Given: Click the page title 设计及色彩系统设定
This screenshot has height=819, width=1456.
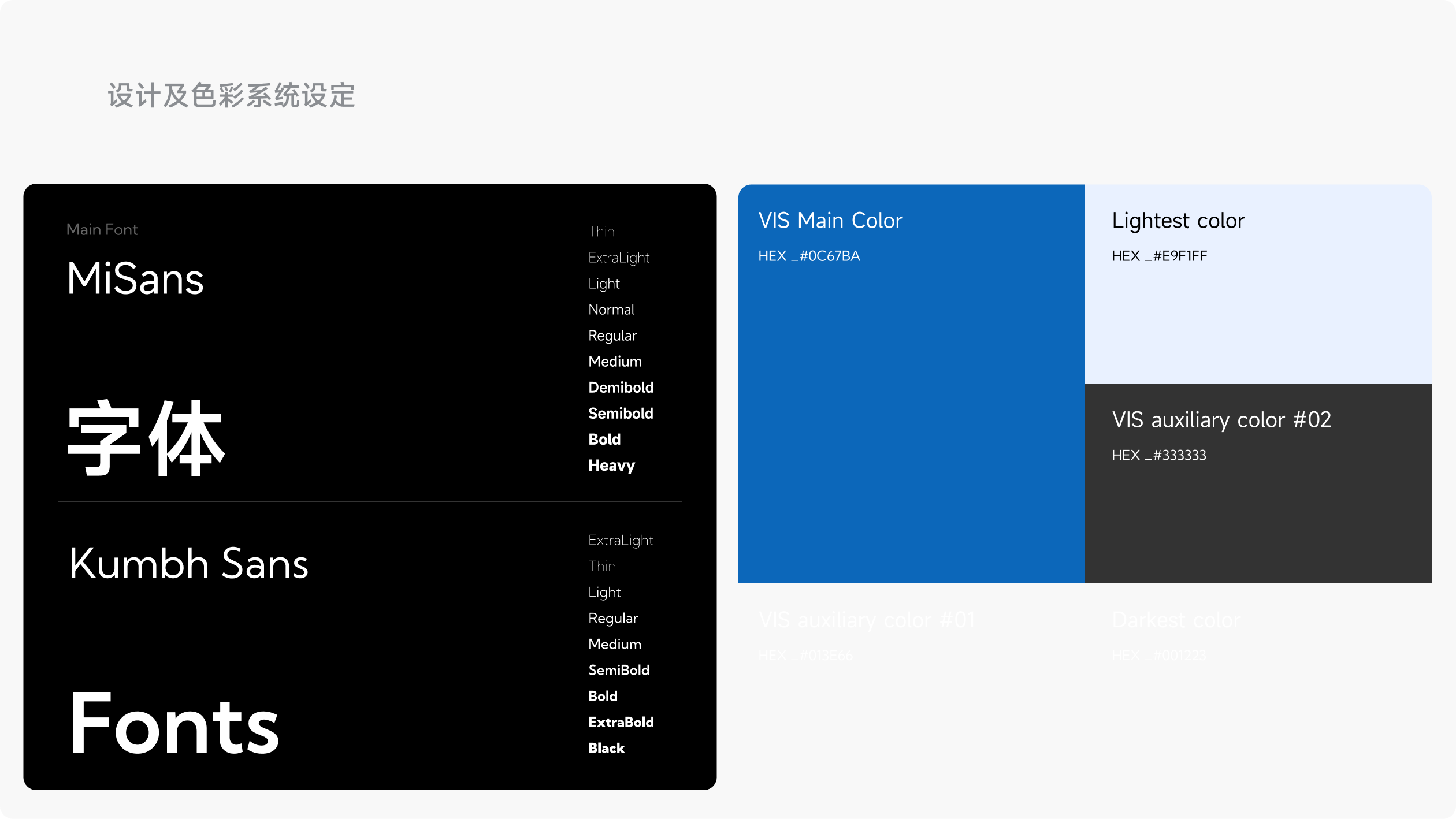Looking at the screenshot, I should click(231, 95).
